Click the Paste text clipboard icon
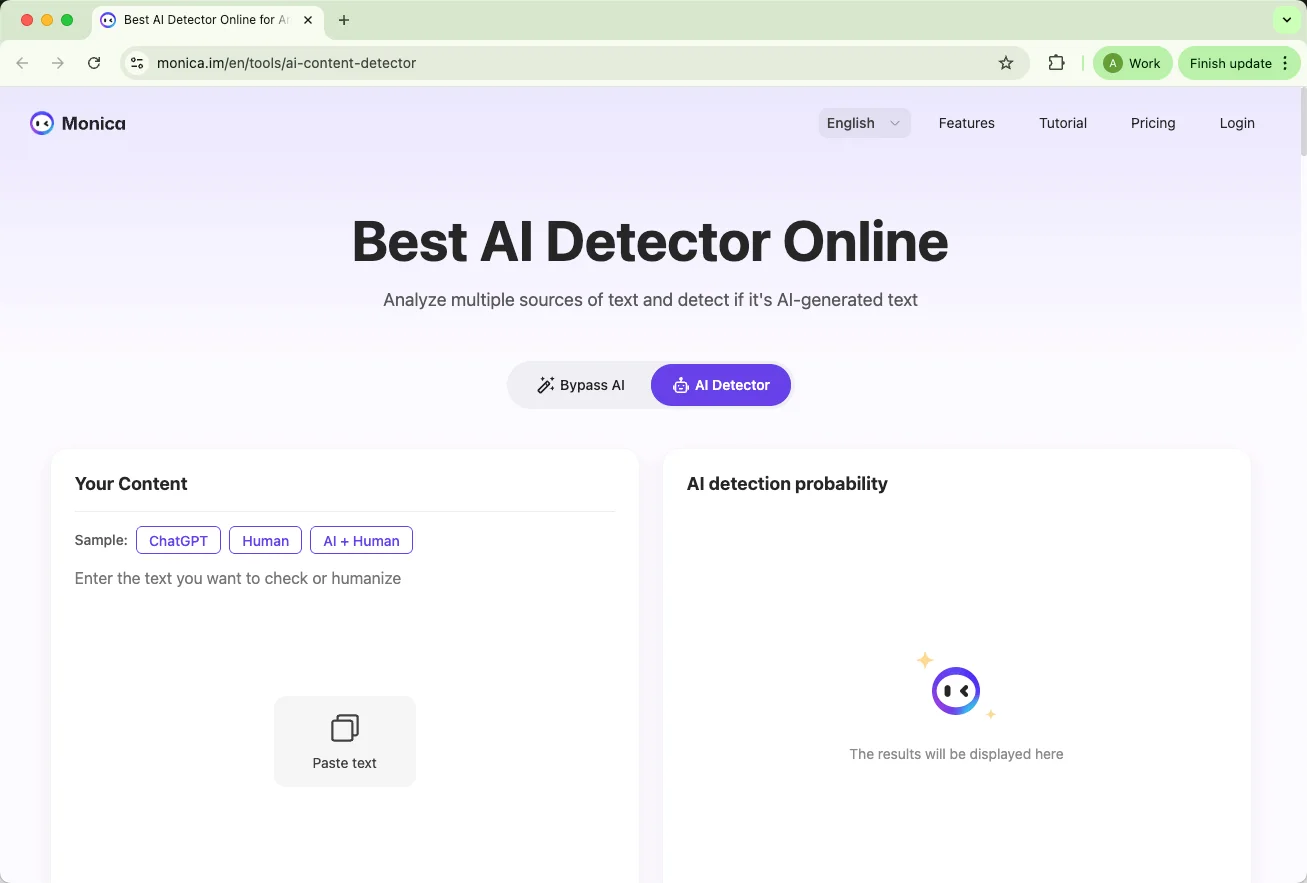This screenshot has height=883, width=1307. pyautogui.click(x=344, y=728)
